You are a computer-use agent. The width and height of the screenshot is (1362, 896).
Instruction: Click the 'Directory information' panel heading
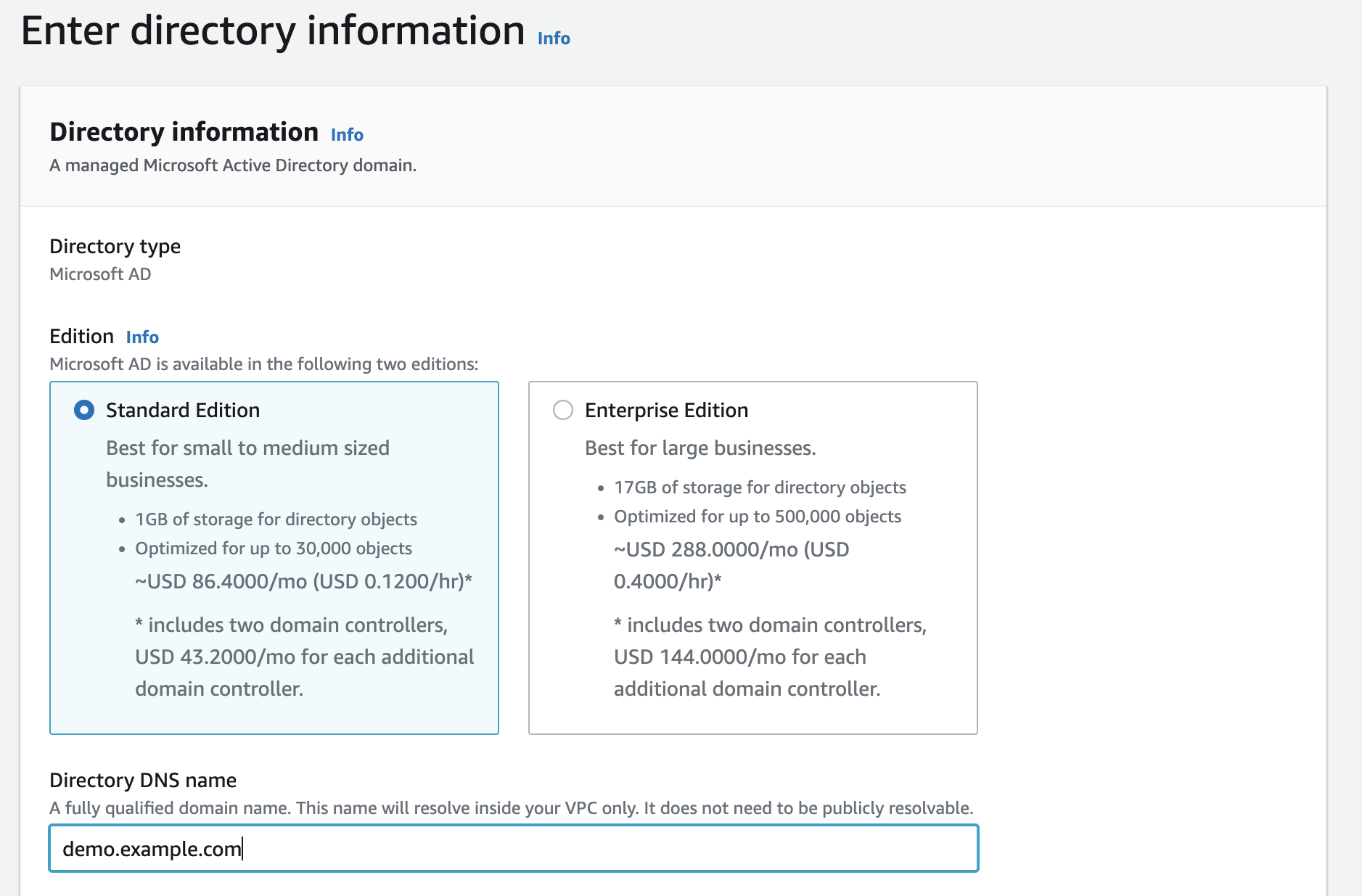[184, 132]
